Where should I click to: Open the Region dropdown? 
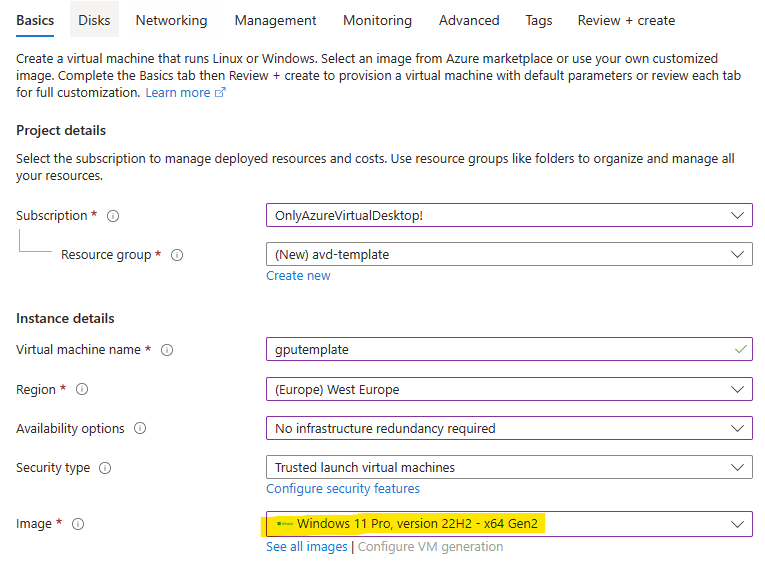[x=509, y=389]
